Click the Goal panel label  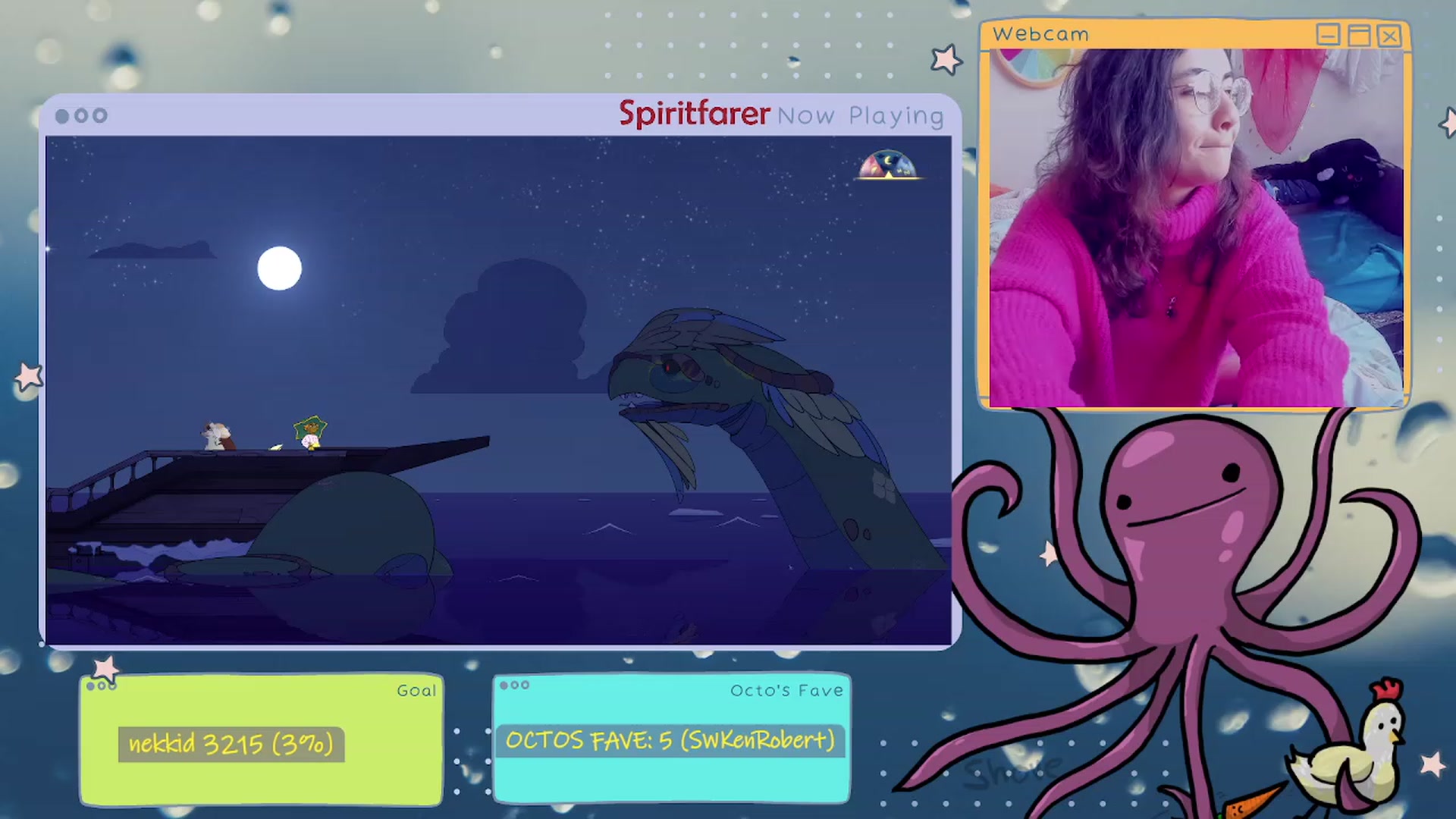[416, 690]
